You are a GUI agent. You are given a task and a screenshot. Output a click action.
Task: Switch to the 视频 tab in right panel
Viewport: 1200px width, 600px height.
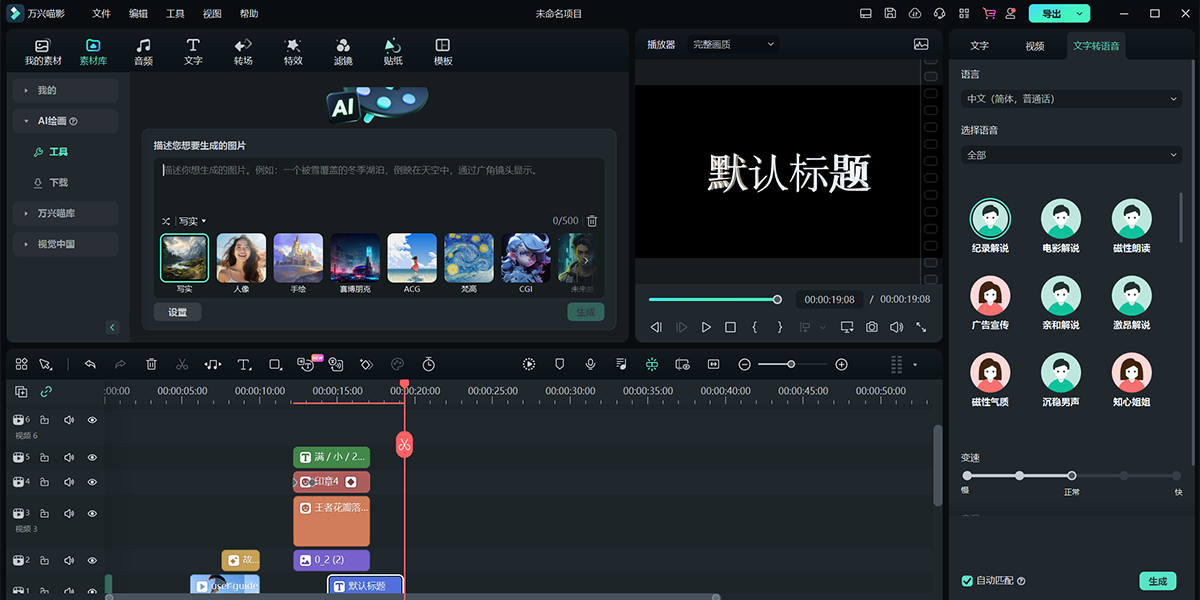pos(1034,46)
